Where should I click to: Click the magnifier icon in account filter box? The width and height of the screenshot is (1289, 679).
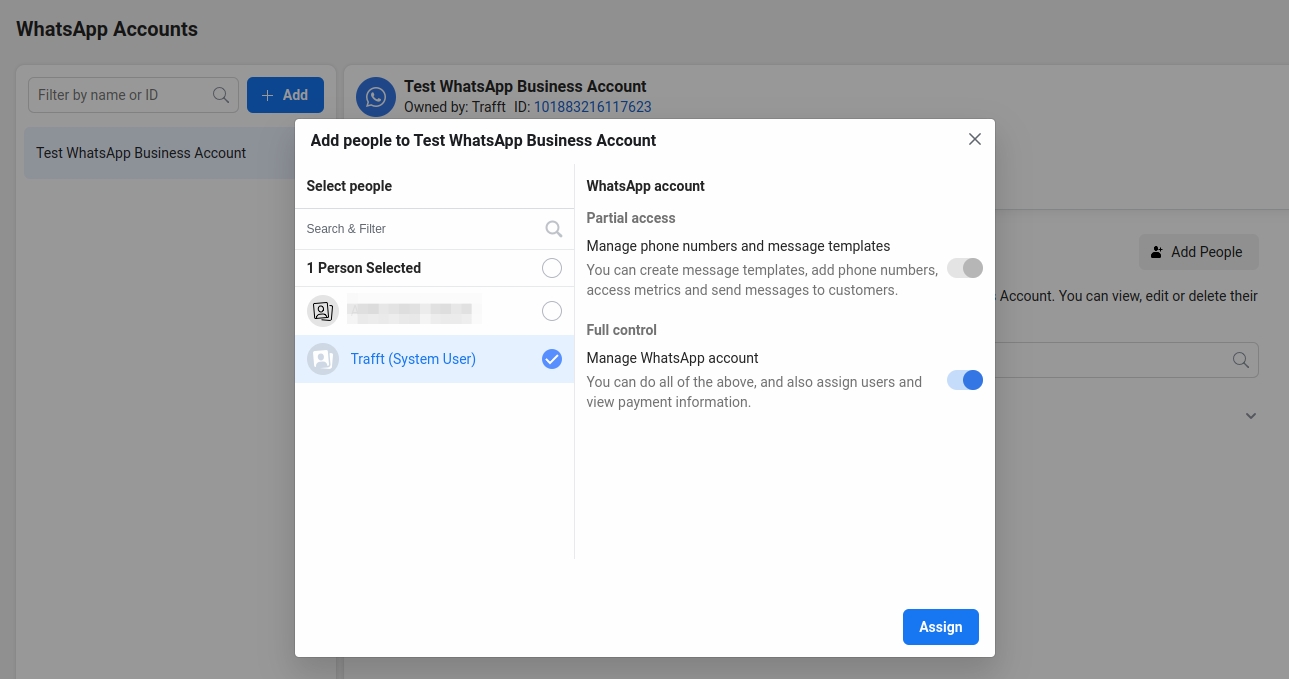point(221,95)
